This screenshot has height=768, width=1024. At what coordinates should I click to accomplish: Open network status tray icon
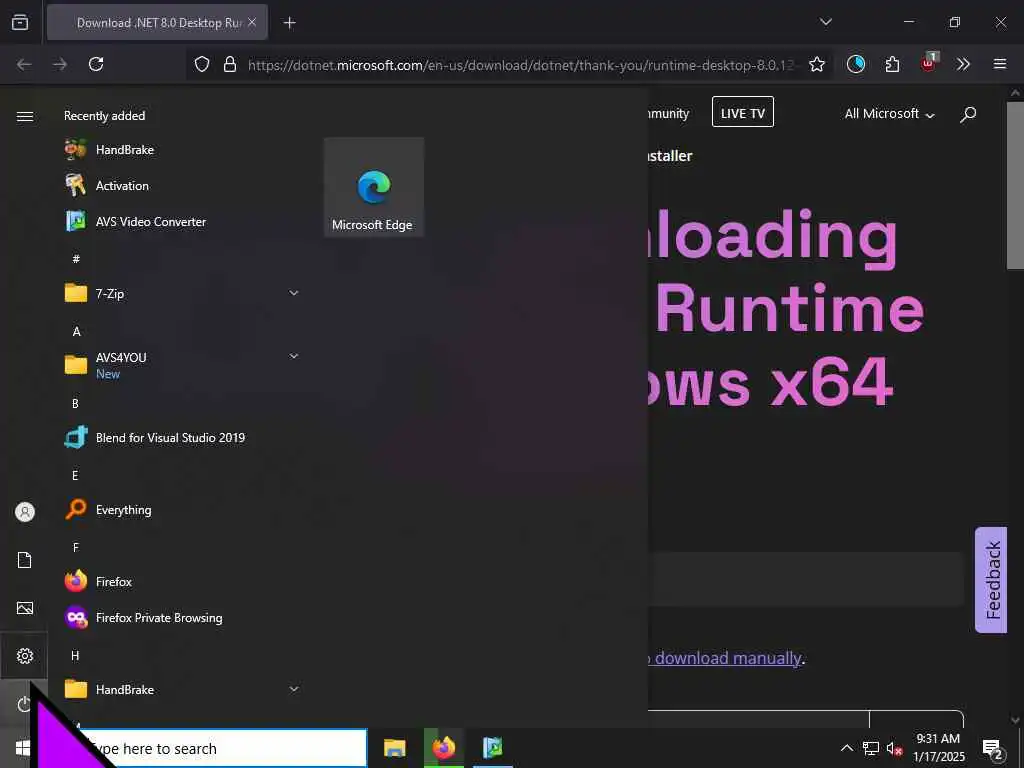pyautogui.click(x=871, y=748)
